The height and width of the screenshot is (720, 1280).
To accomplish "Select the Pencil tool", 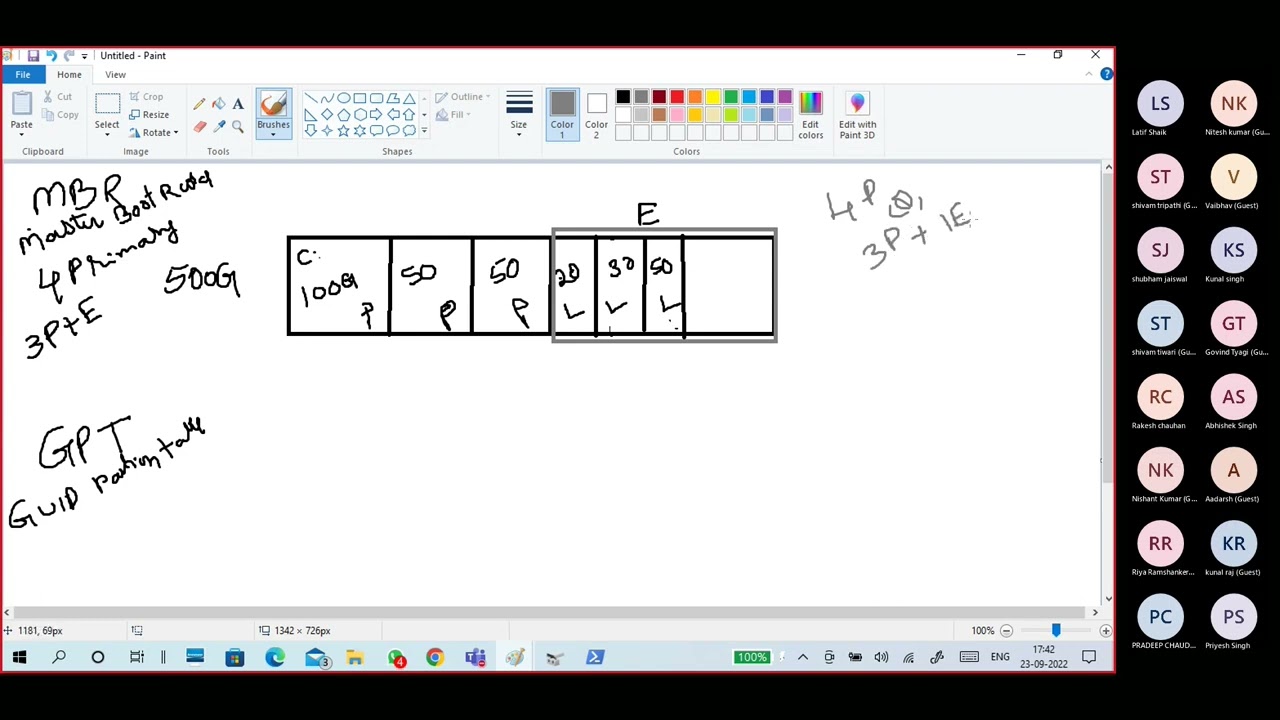I will [199, 104].
